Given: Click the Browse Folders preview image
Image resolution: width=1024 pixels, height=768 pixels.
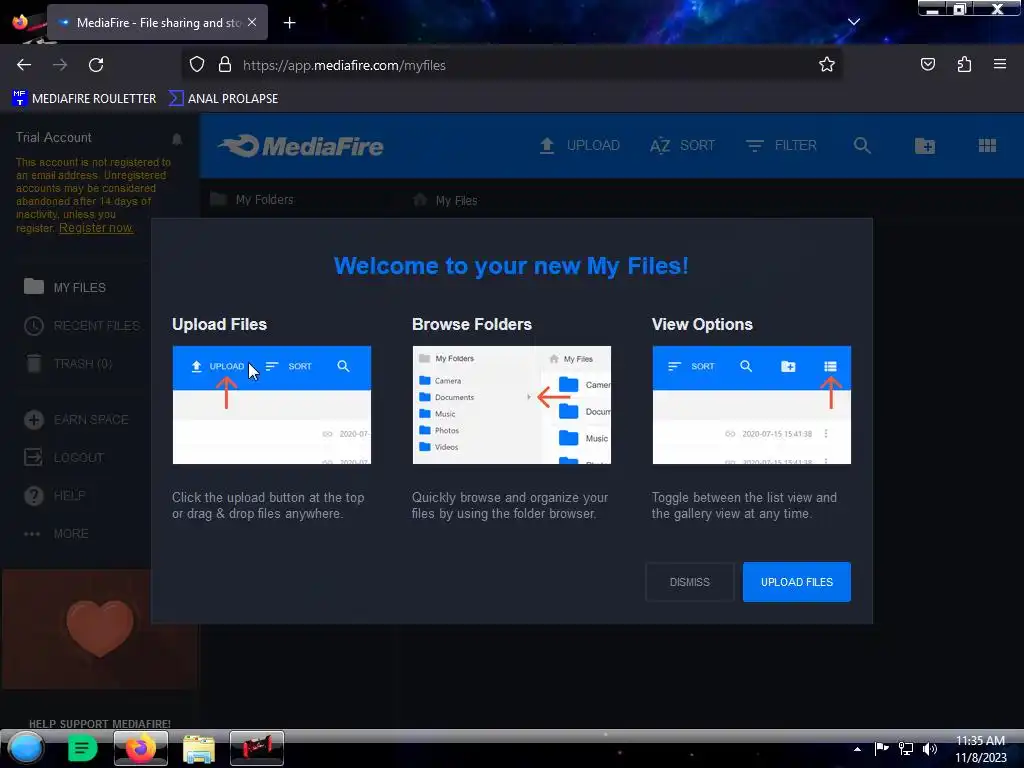Looking at the screenshot, I should [x=512, y=405].
